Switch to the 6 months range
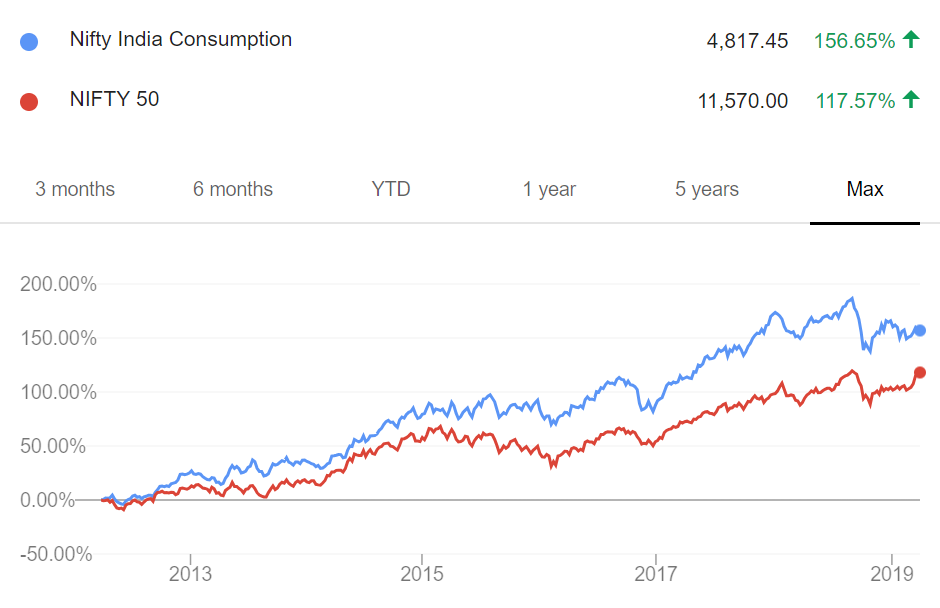This screenshot has width=940, height=608. 233,189
